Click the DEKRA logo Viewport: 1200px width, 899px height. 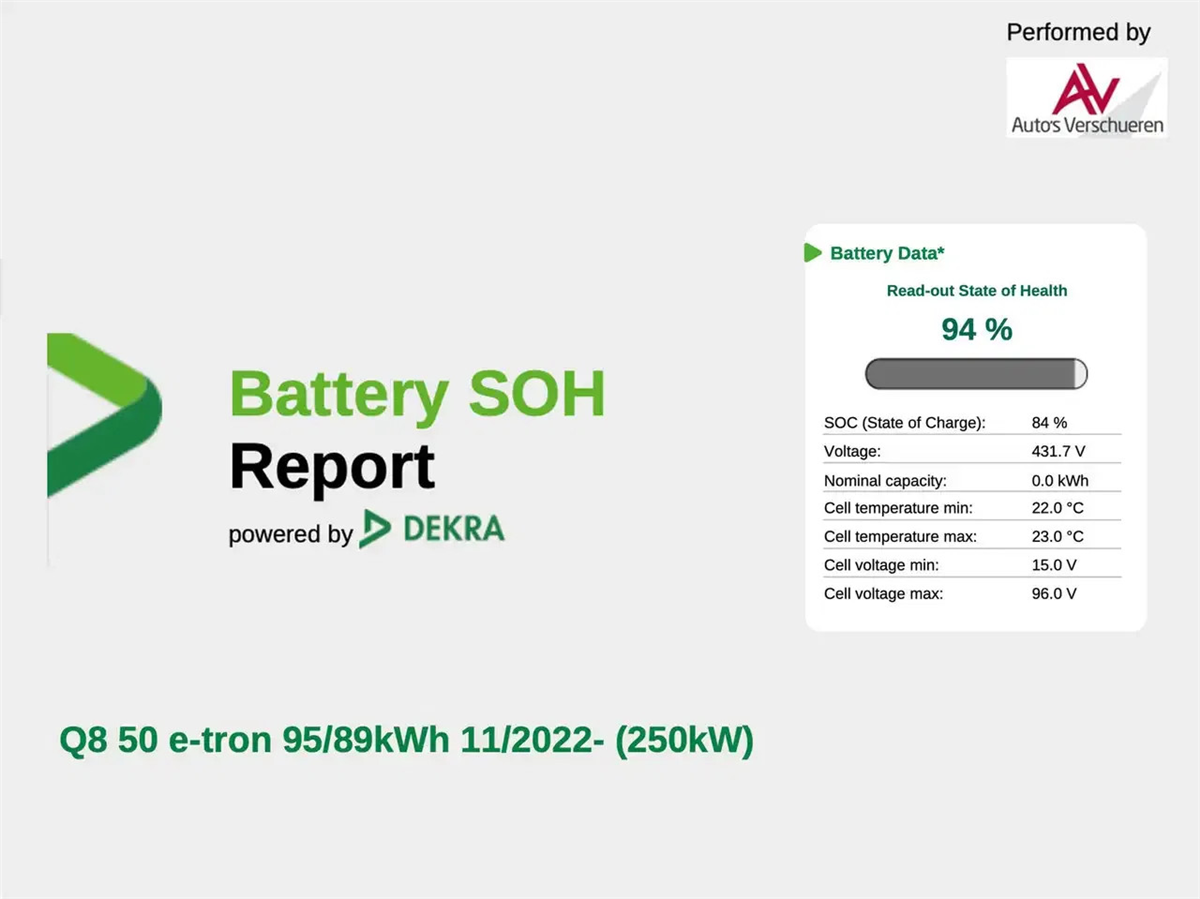[x=433, y=529]
